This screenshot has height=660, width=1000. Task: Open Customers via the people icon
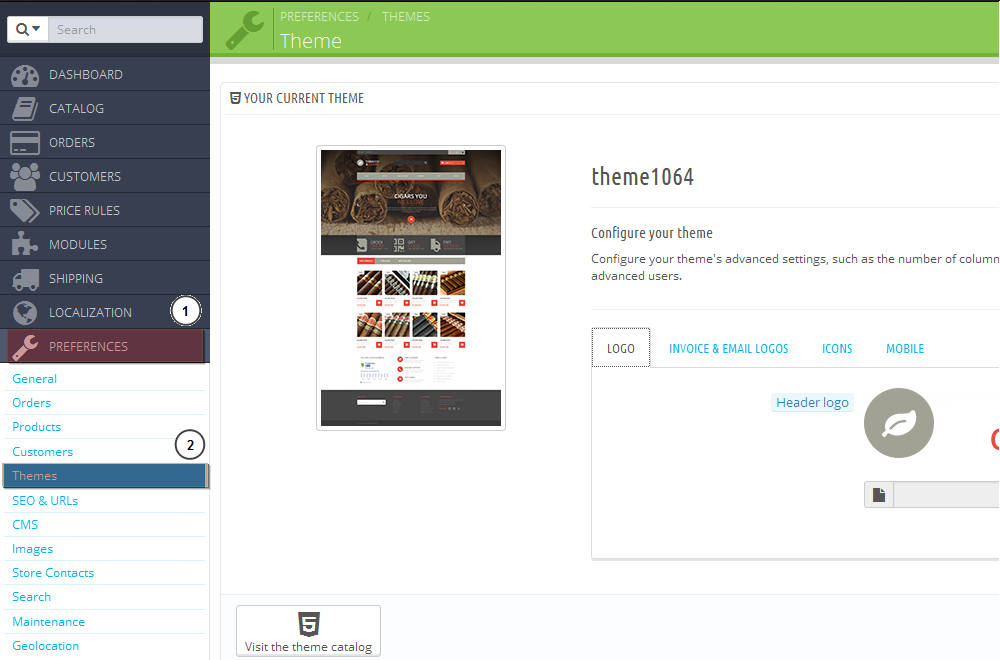coord(24,176)
